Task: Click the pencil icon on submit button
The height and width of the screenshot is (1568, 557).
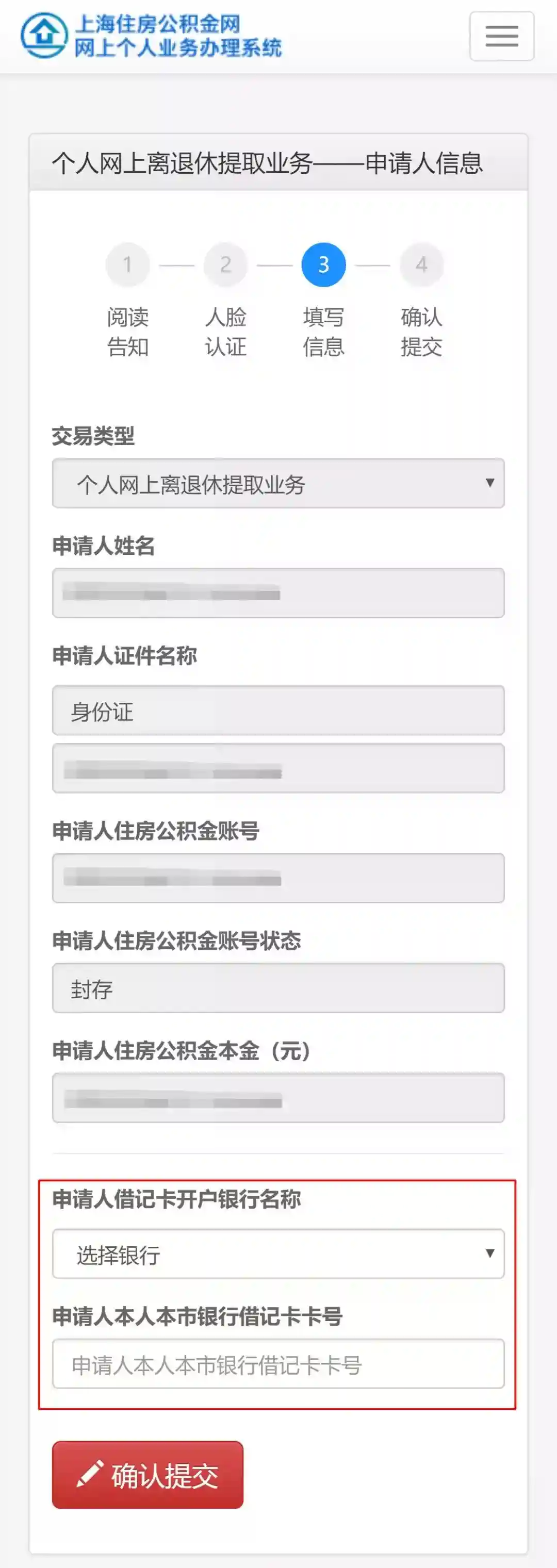Action: 90,1474
